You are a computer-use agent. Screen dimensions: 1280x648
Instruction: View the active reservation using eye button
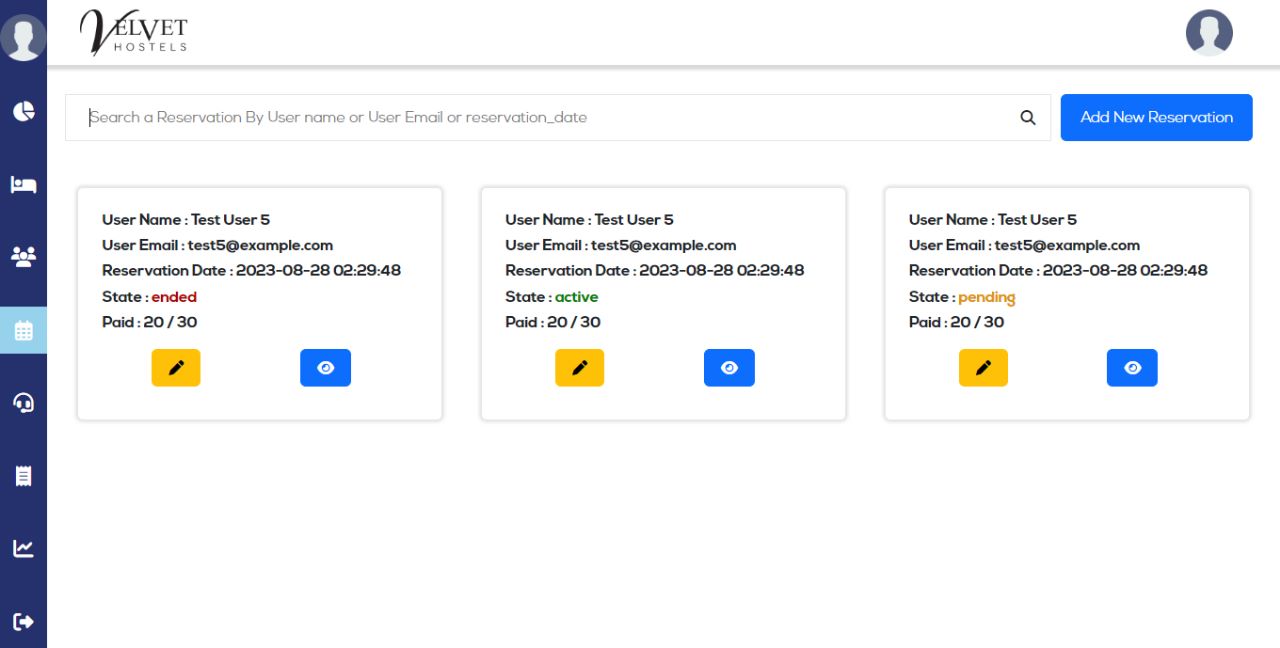click(x=729, y=368)
